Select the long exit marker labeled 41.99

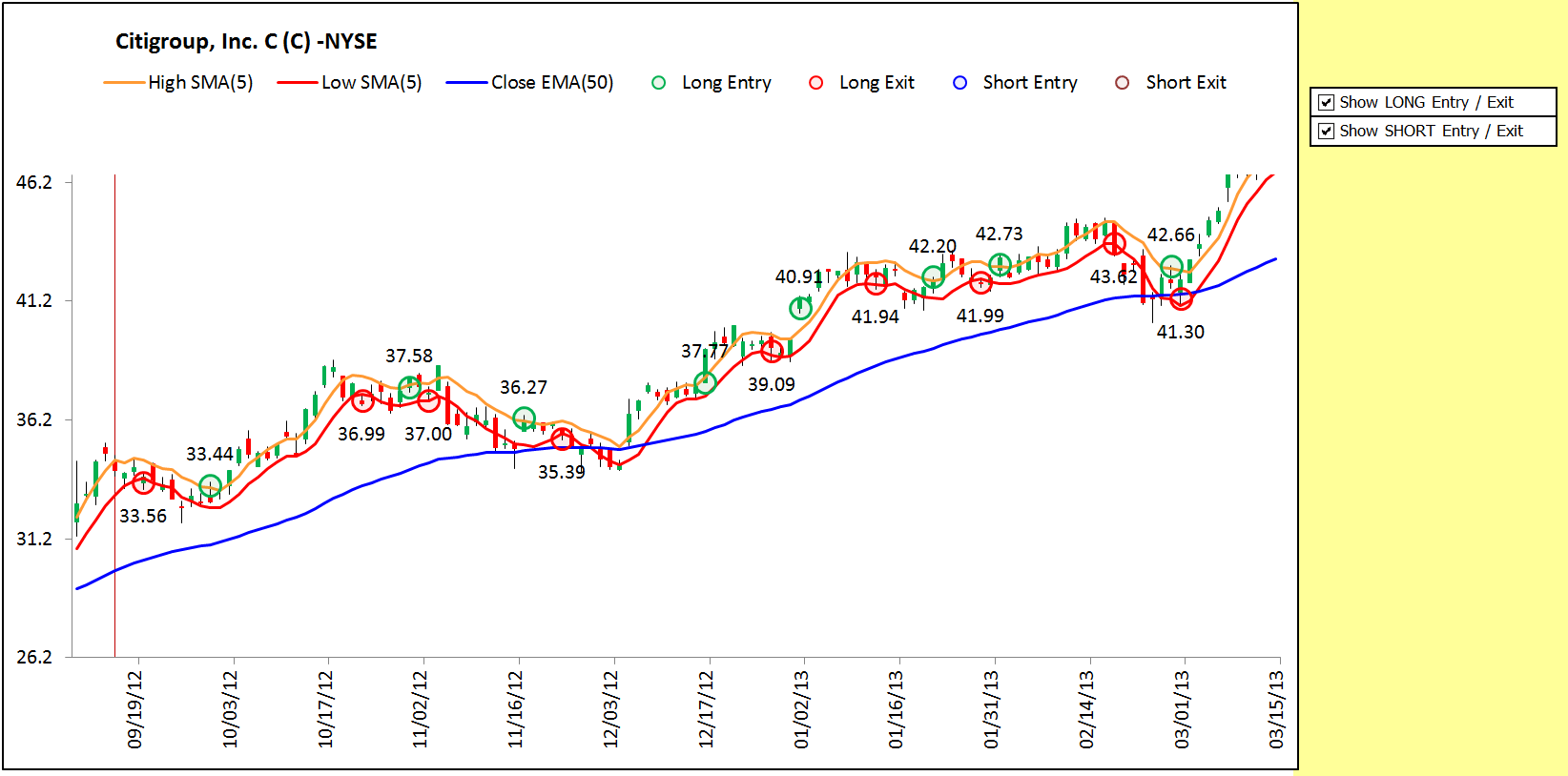pos(980,282)
